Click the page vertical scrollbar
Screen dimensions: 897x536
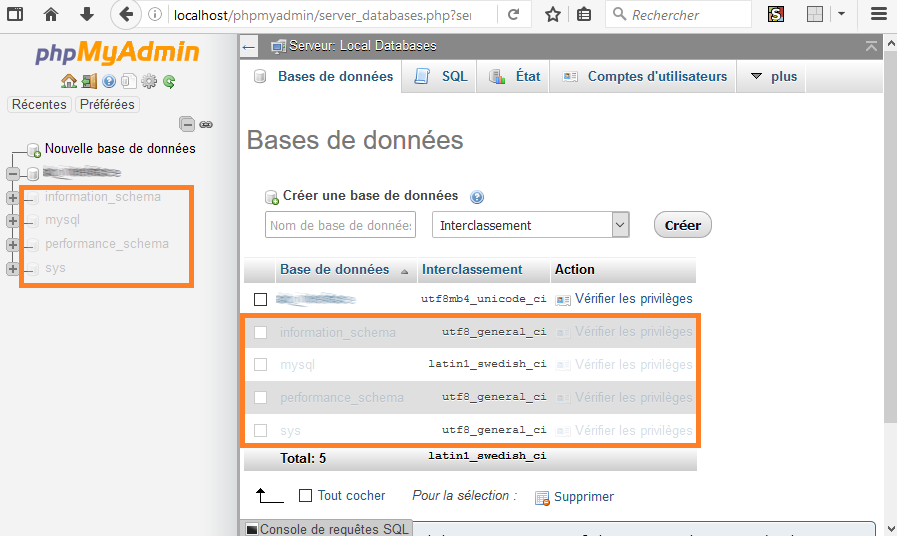pyautogui.click(x=891, y=236)
